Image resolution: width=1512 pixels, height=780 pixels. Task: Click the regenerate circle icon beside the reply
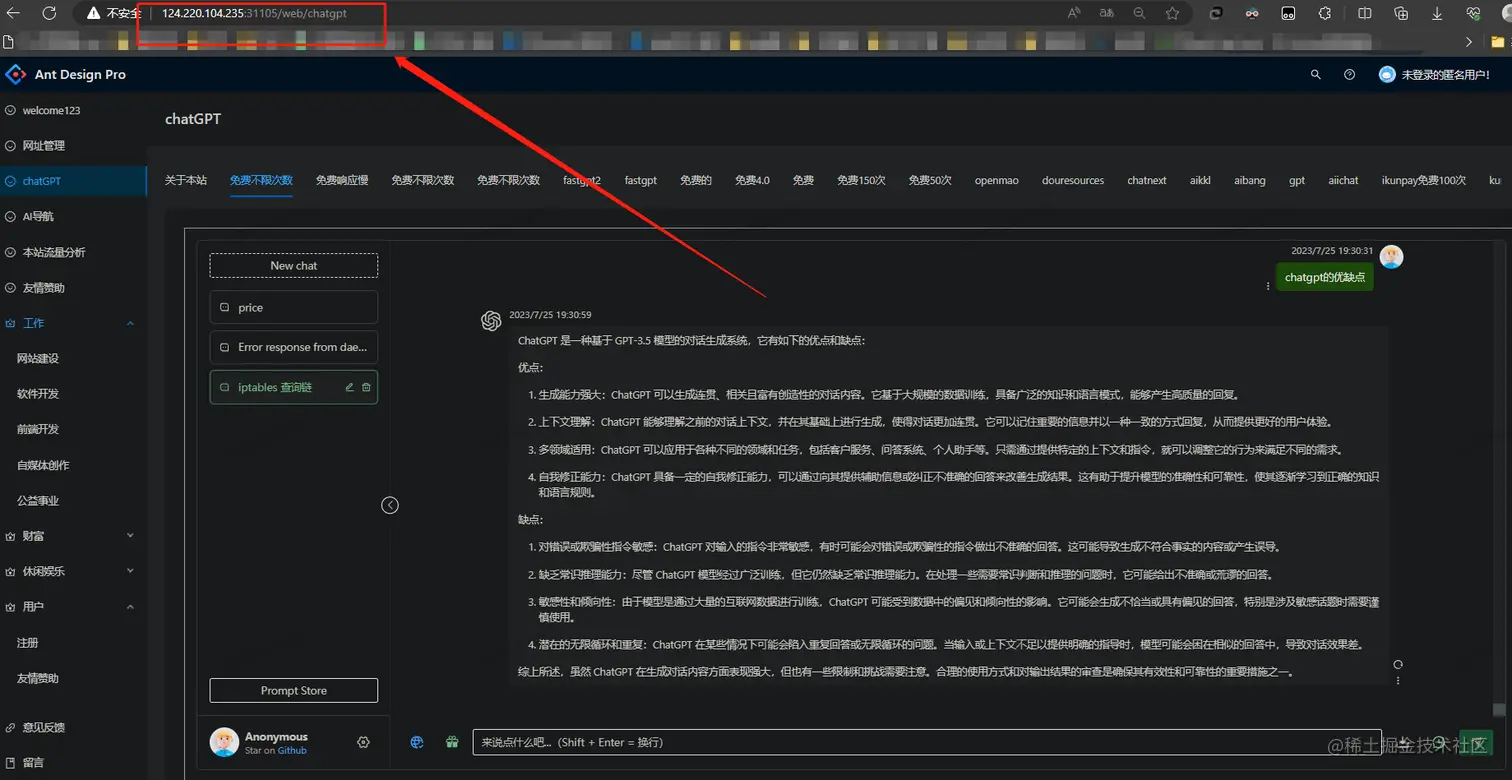click(1398, 664)
